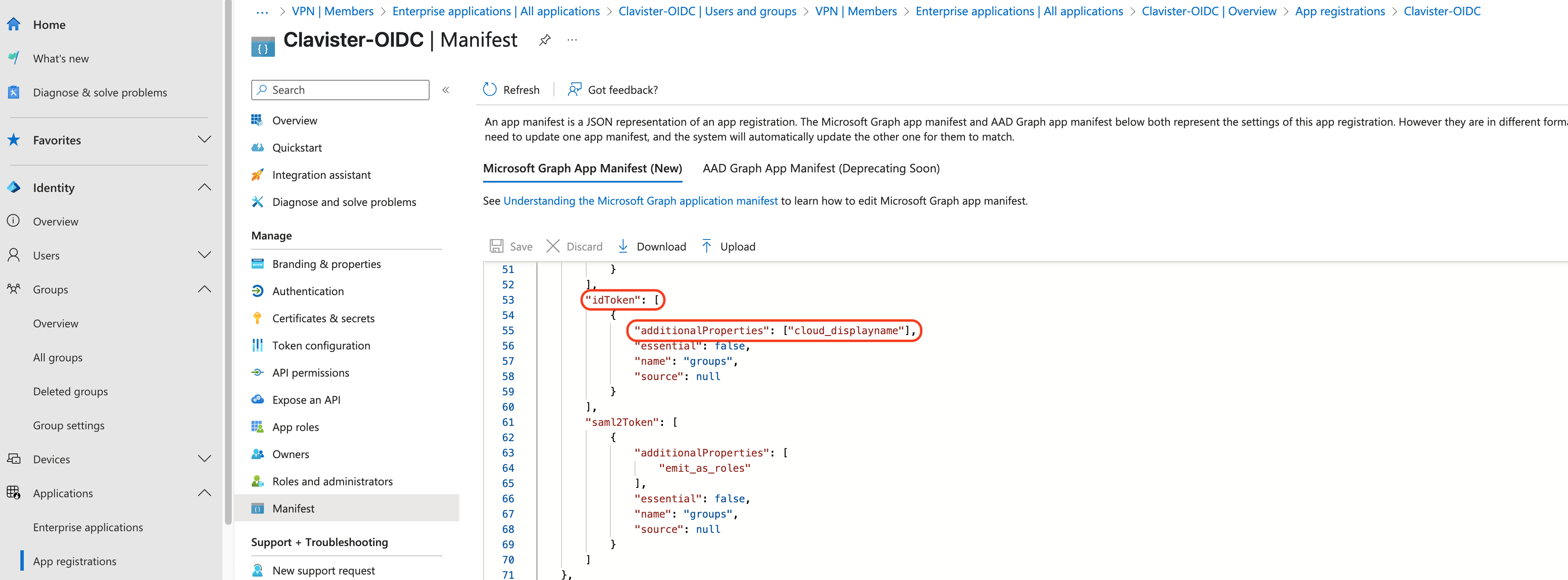Go to App registrations breadcrumb

tap(1340, 11)
